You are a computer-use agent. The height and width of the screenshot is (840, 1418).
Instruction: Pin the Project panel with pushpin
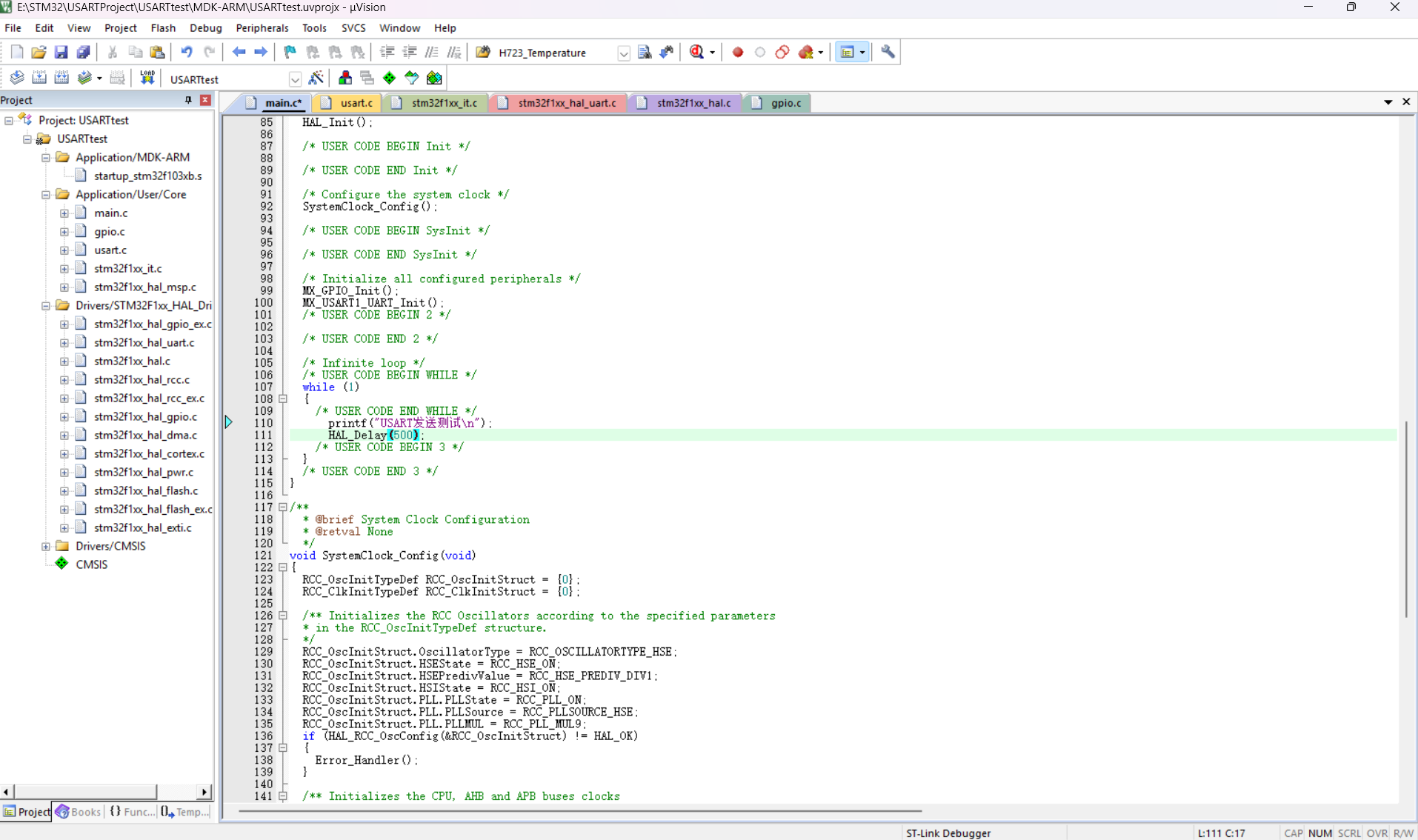click(188, 100)
